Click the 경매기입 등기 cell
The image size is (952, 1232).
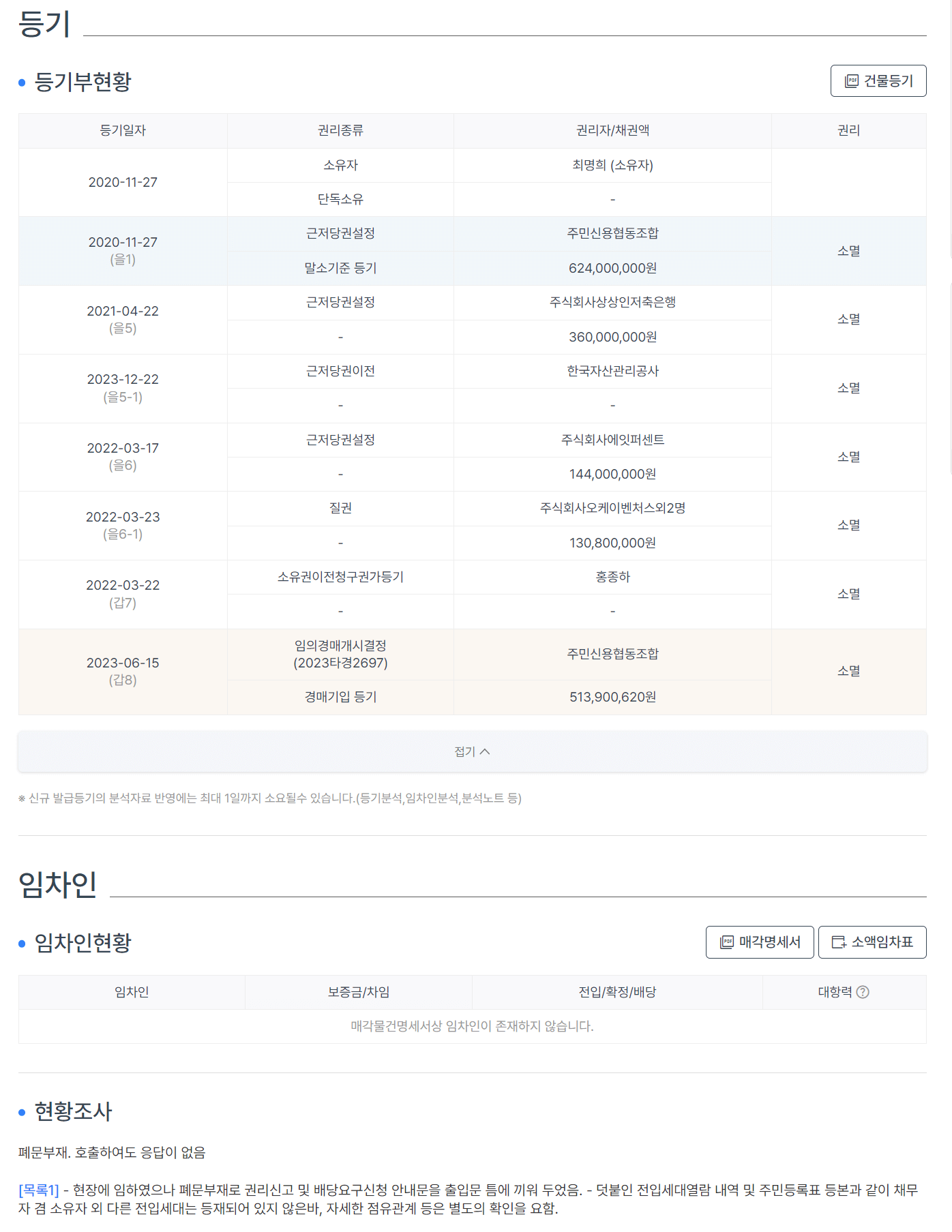340,697
